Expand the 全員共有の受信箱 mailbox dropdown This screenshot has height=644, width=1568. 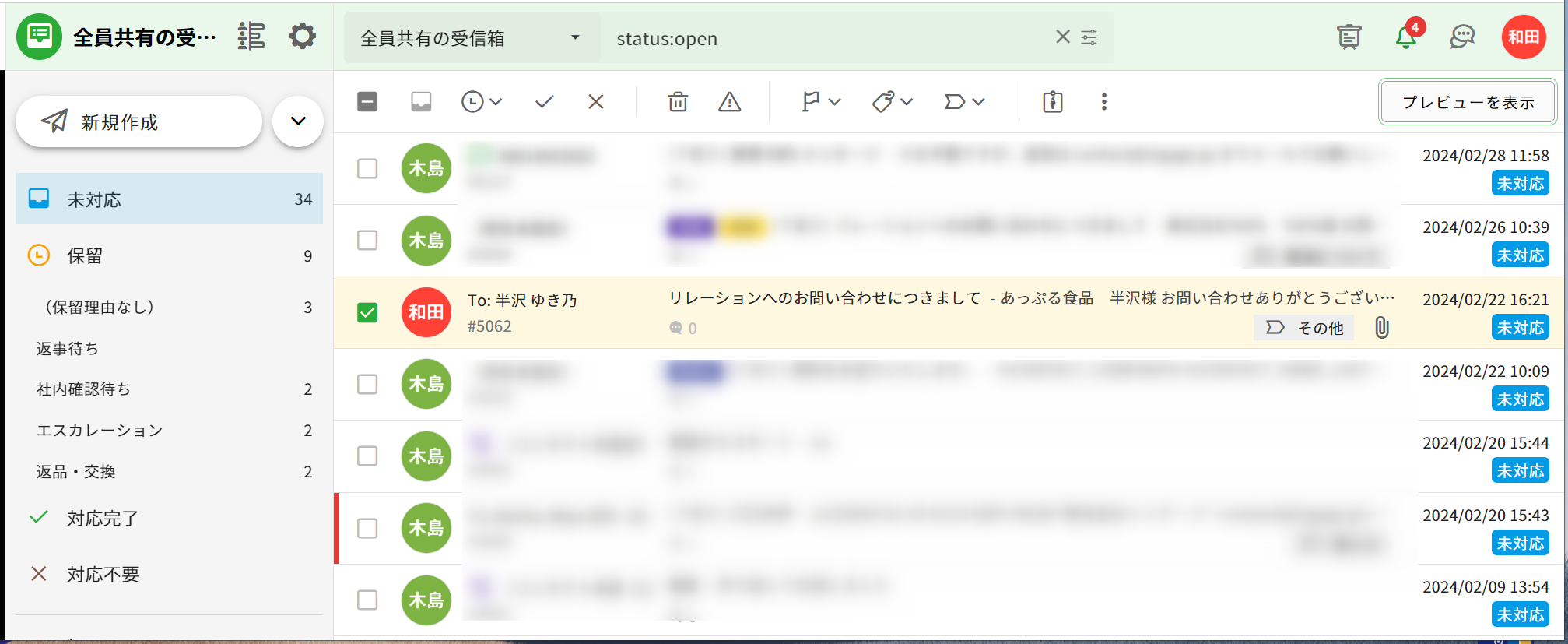tap(574, 37)
